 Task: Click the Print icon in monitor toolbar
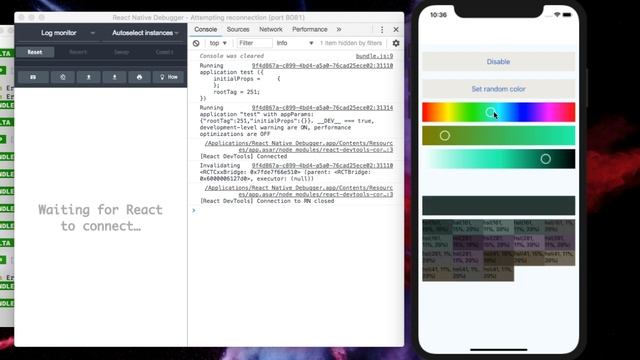pyautogui.click(x=140, y=77)
